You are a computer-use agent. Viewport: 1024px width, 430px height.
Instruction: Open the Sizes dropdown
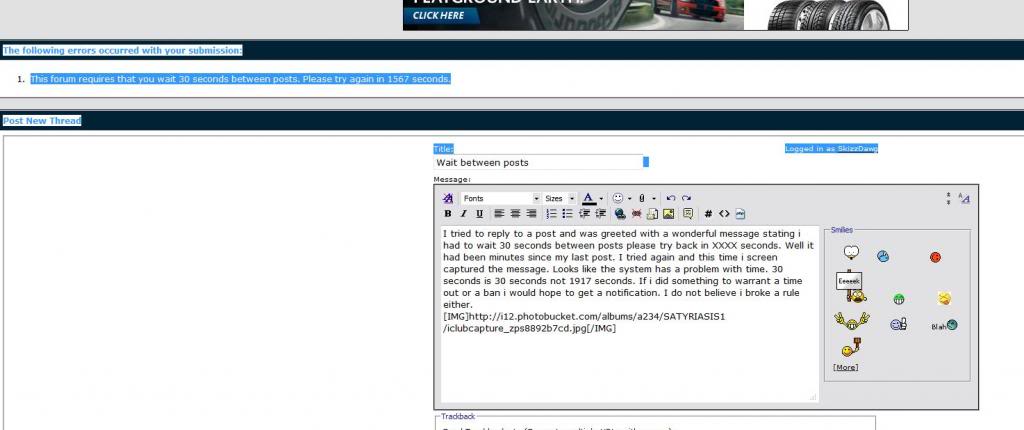[560, 198]
